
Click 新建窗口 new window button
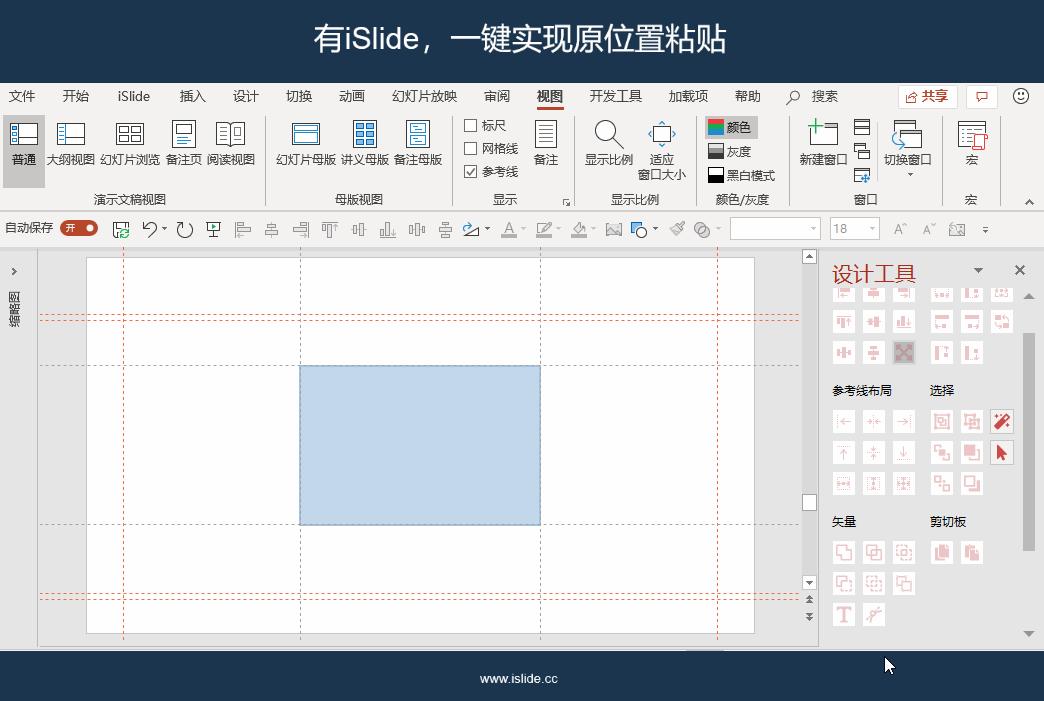[x=823, y=142]
